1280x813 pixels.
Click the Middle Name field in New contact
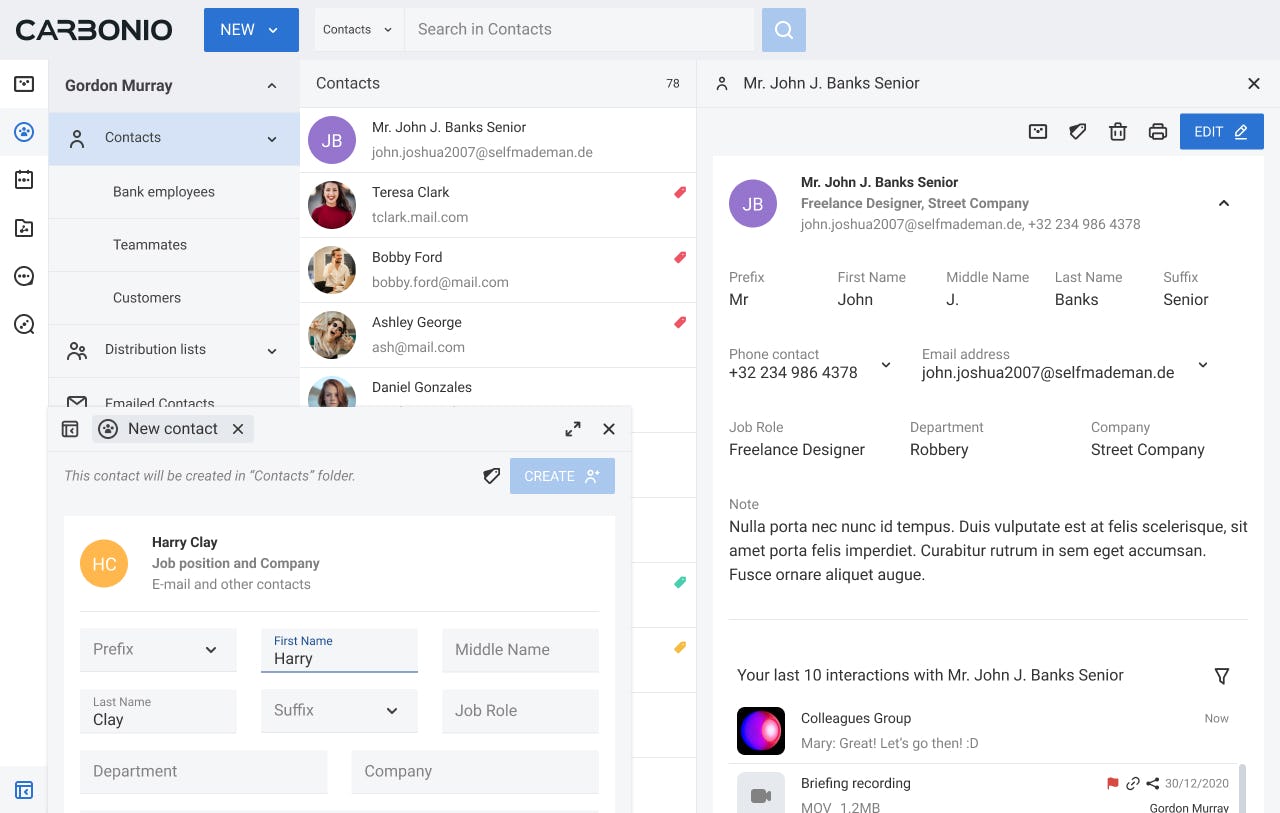[x=520, y=649]
